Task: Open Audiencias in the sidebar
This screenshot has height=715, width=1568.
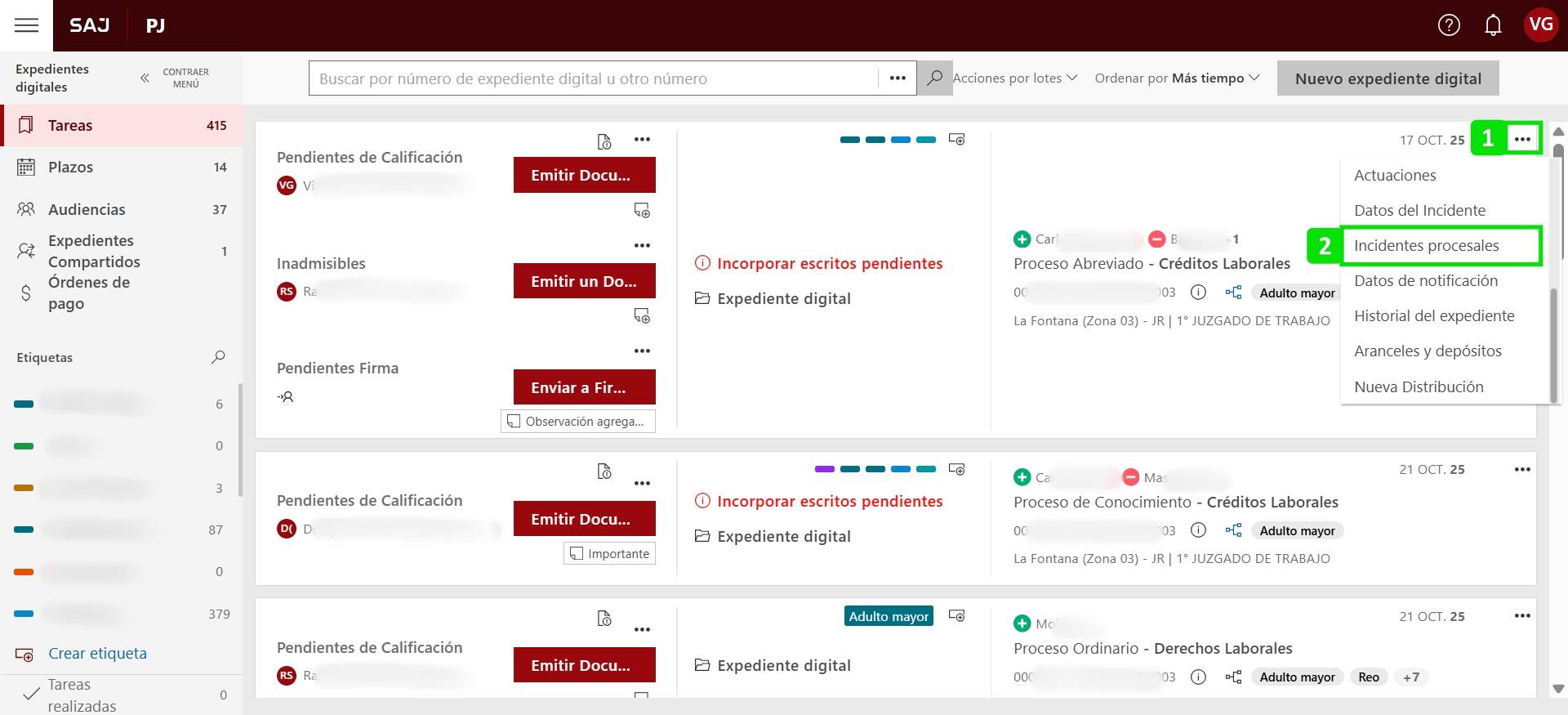Action: pos(87,210)
